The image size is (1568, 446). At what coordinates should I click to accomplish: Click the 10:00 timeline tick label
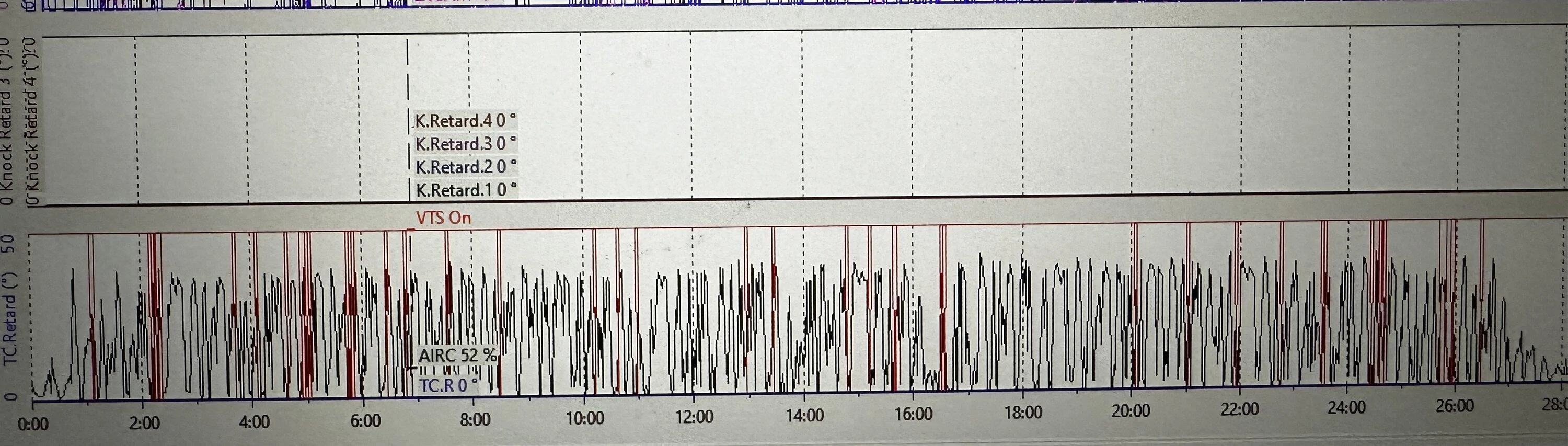click(585, 419)
